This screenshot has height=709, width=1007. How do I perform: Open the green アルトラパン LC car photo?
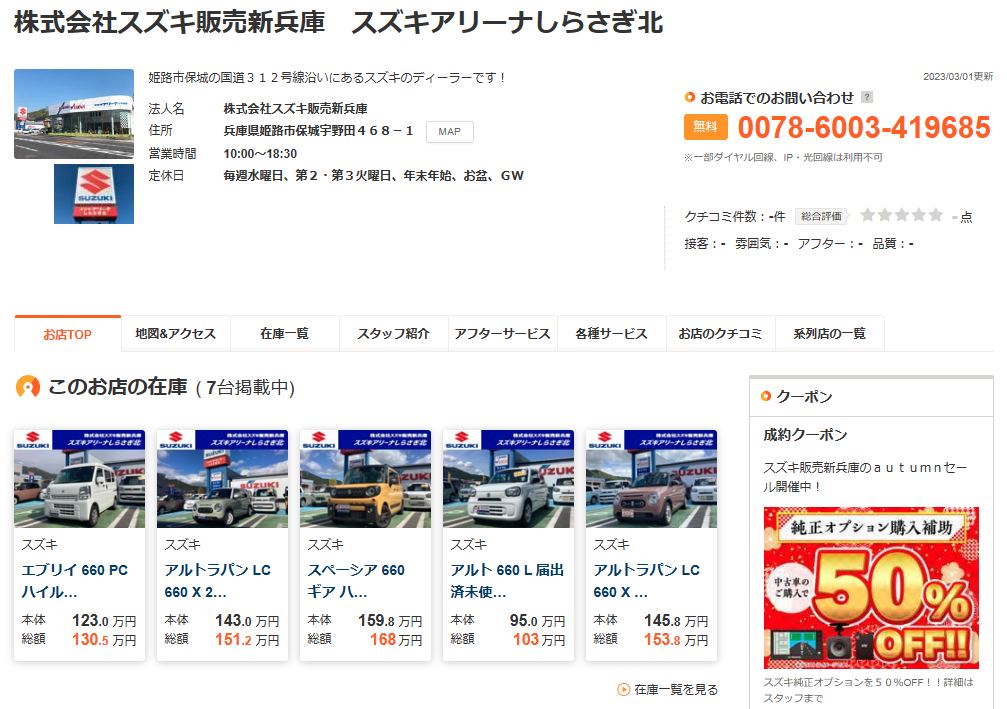(x=222, y=479)
